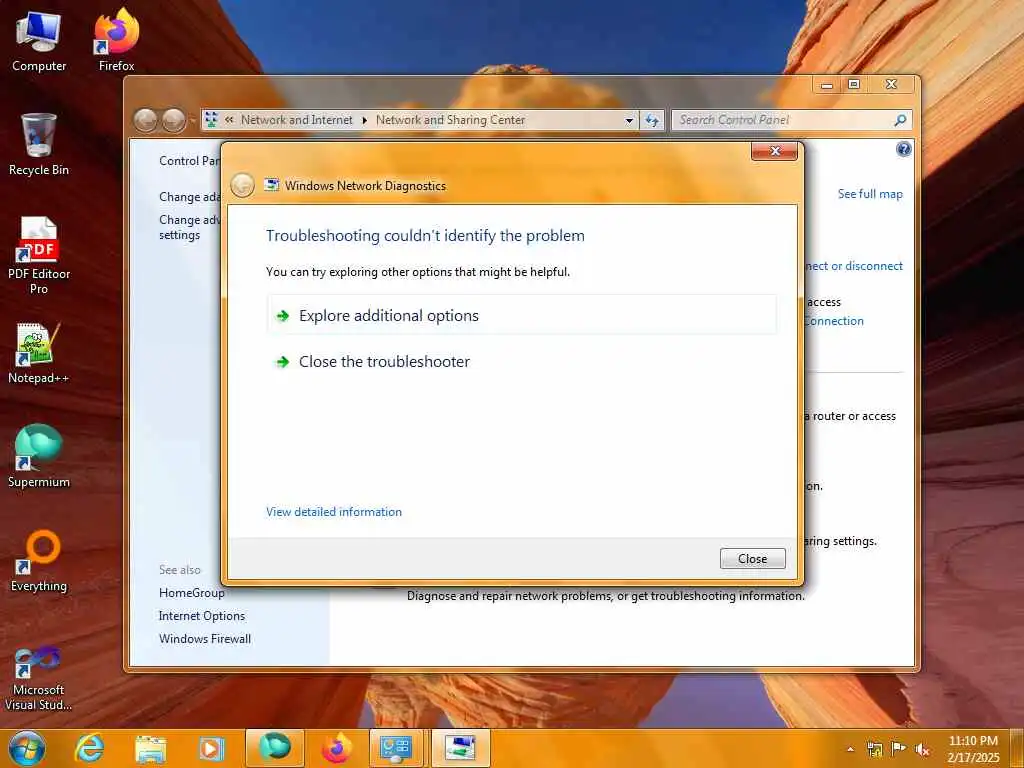Select the Everything desktop shortcut

pos(39,560)
